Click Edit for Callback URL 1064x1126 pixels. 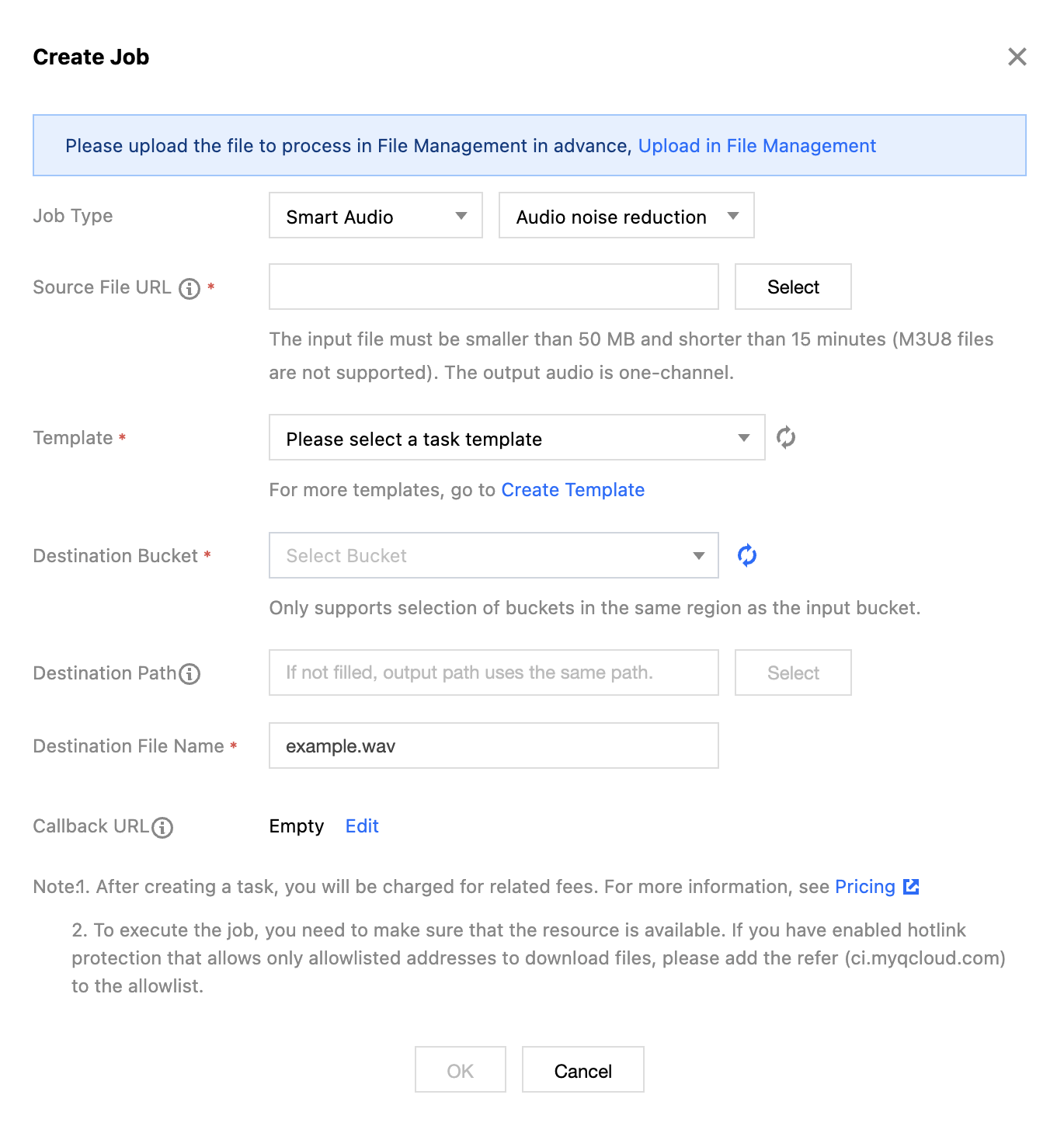pos(362,826)
